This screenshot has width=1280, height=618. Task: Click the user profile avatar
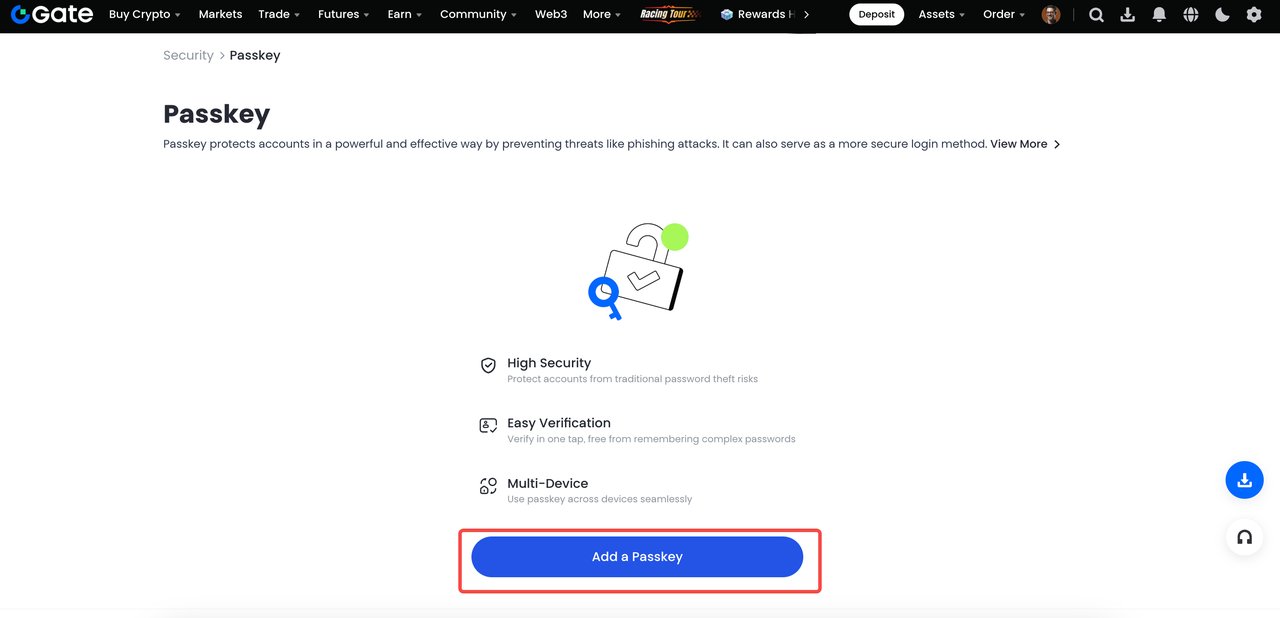pos(1050,15)
